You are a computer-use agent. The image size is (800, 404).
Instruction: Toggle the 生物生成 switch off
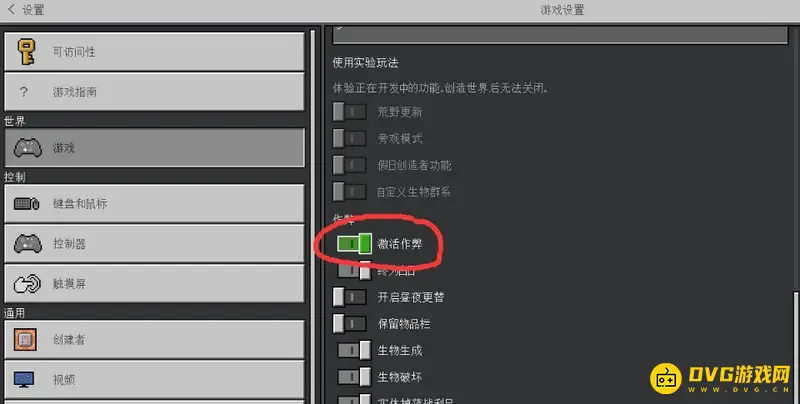point(354,350)
